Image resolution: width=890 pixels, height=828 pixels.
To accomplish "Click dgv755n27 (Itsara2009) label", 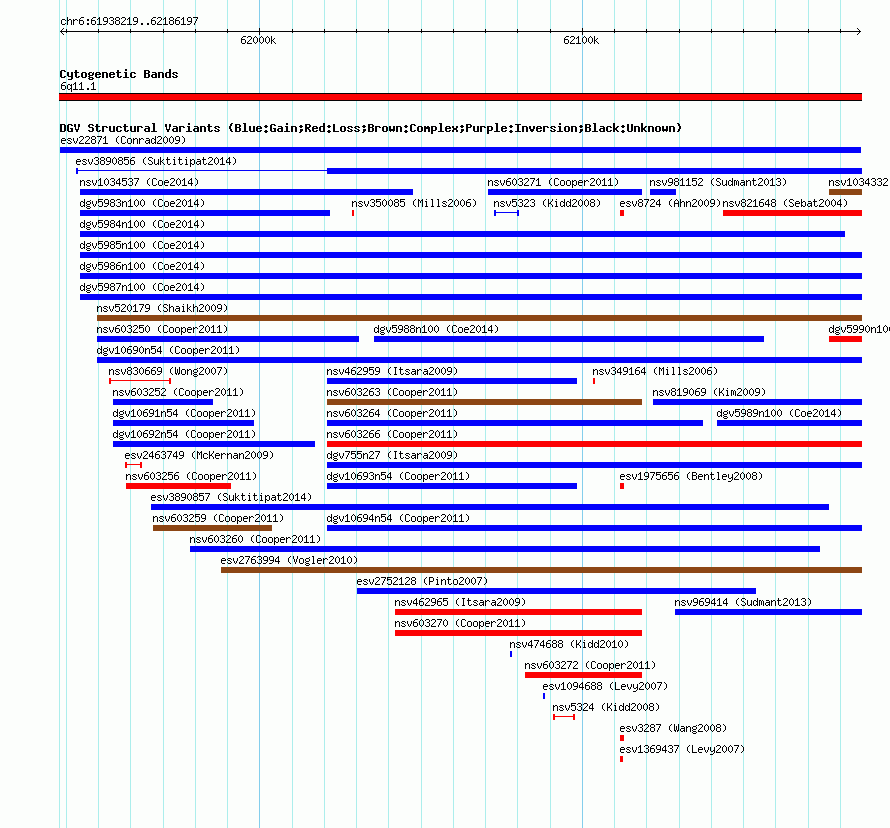I will [392, 455].
